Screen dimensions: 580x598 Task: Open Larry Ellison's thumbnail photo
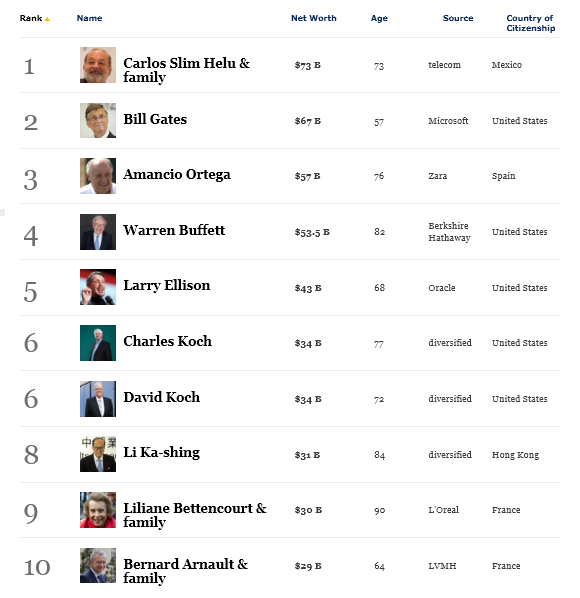(98, 287)
